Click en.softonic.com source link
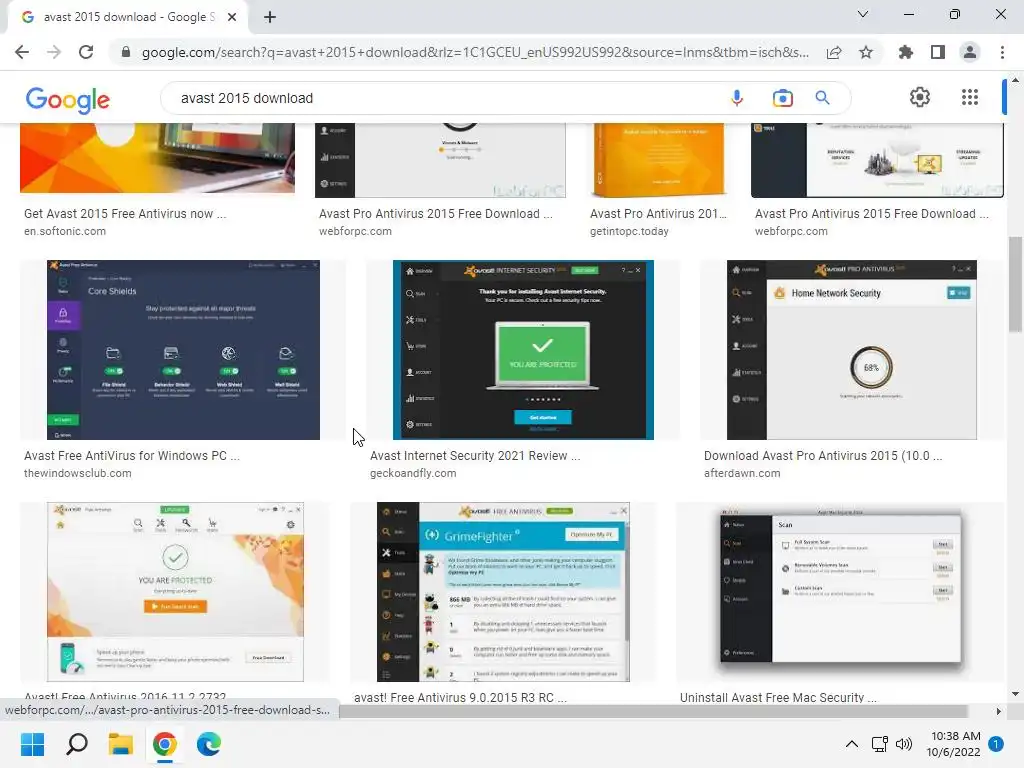This screenshot has height=768, width=1024. tap(65, 231)
